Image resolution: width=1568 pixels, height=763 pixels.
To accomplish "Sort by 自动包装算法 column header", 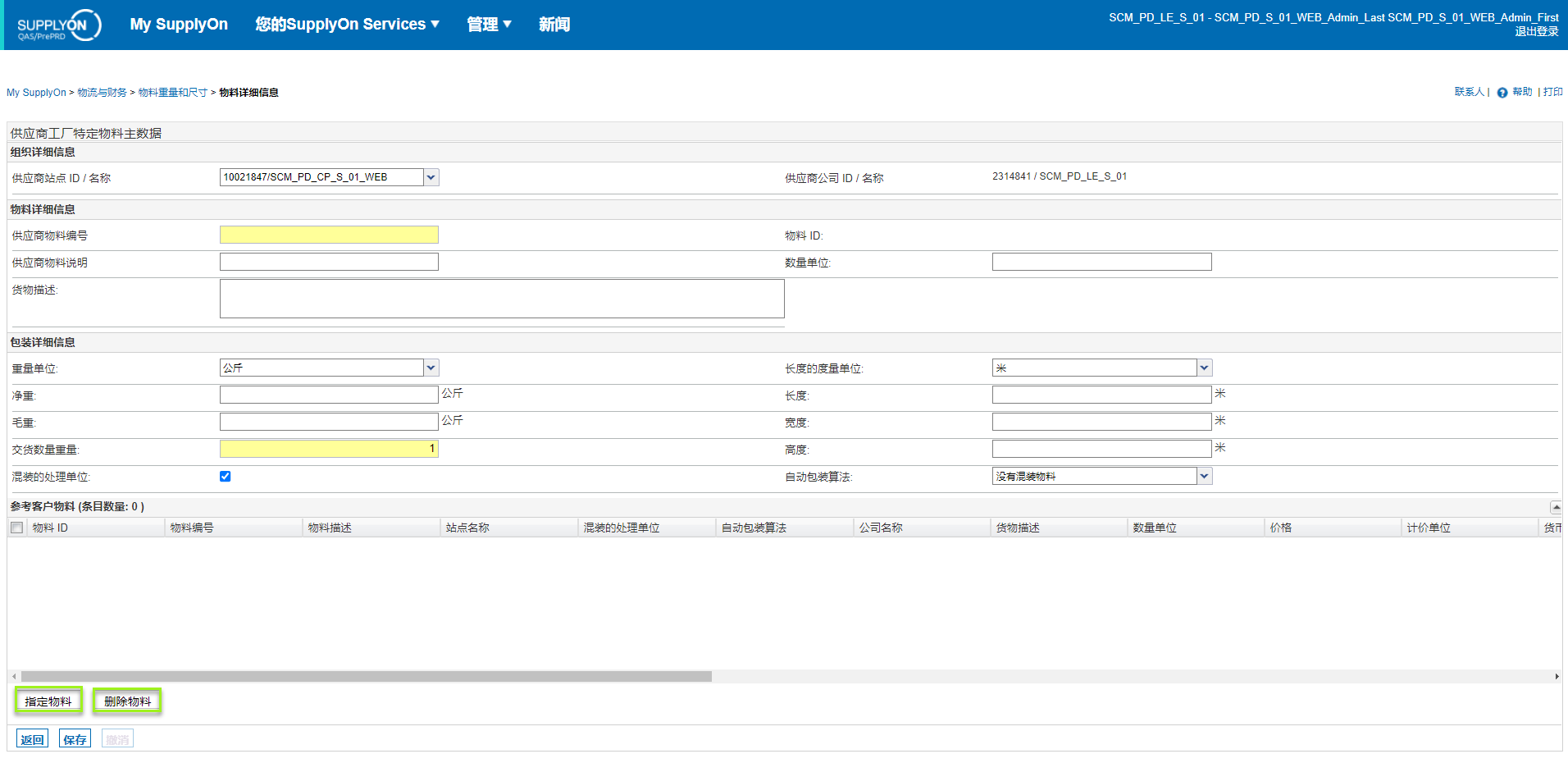I will 785,528.
